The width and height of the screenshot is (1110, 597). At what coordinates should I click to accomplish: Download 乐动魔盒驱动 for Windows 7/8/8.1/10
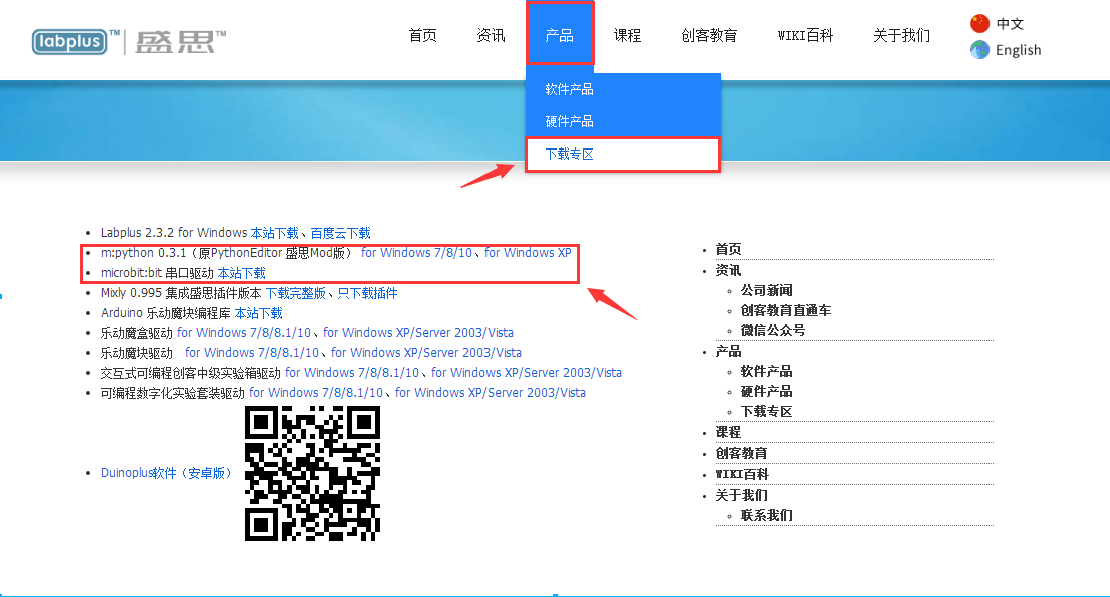pos(244,333)
